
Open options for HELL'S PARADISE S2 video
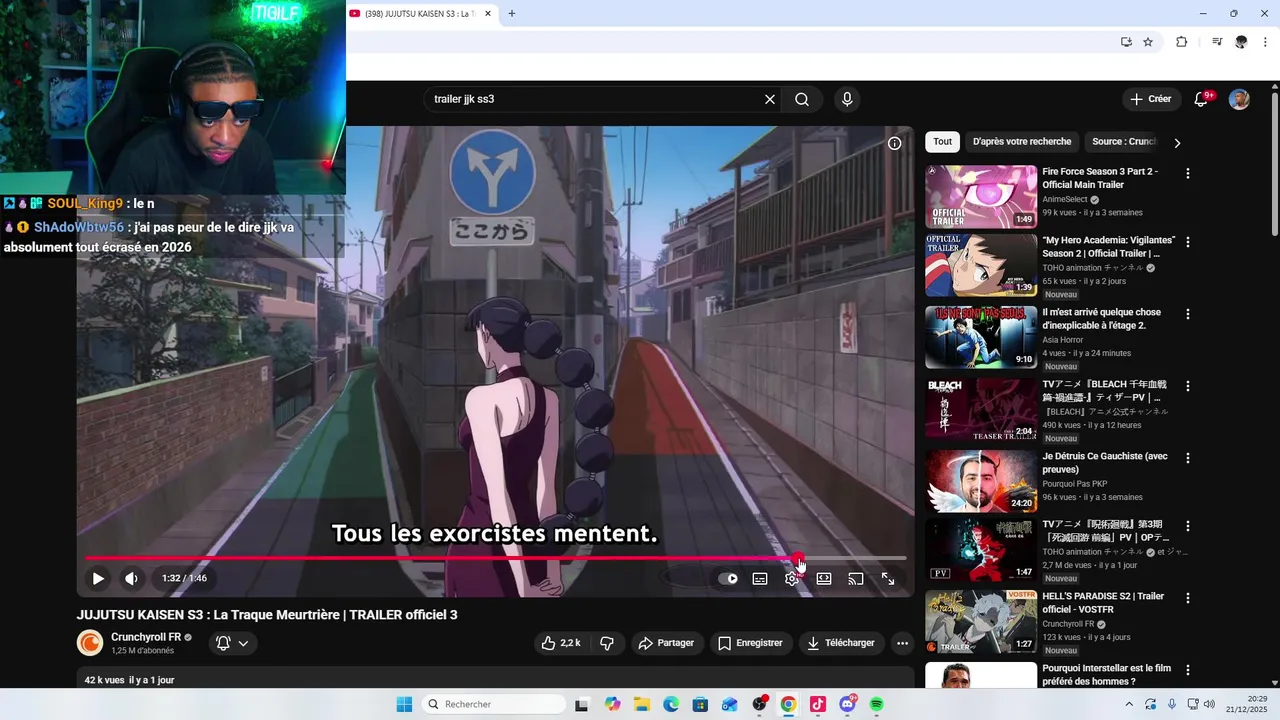[1188, 598]
